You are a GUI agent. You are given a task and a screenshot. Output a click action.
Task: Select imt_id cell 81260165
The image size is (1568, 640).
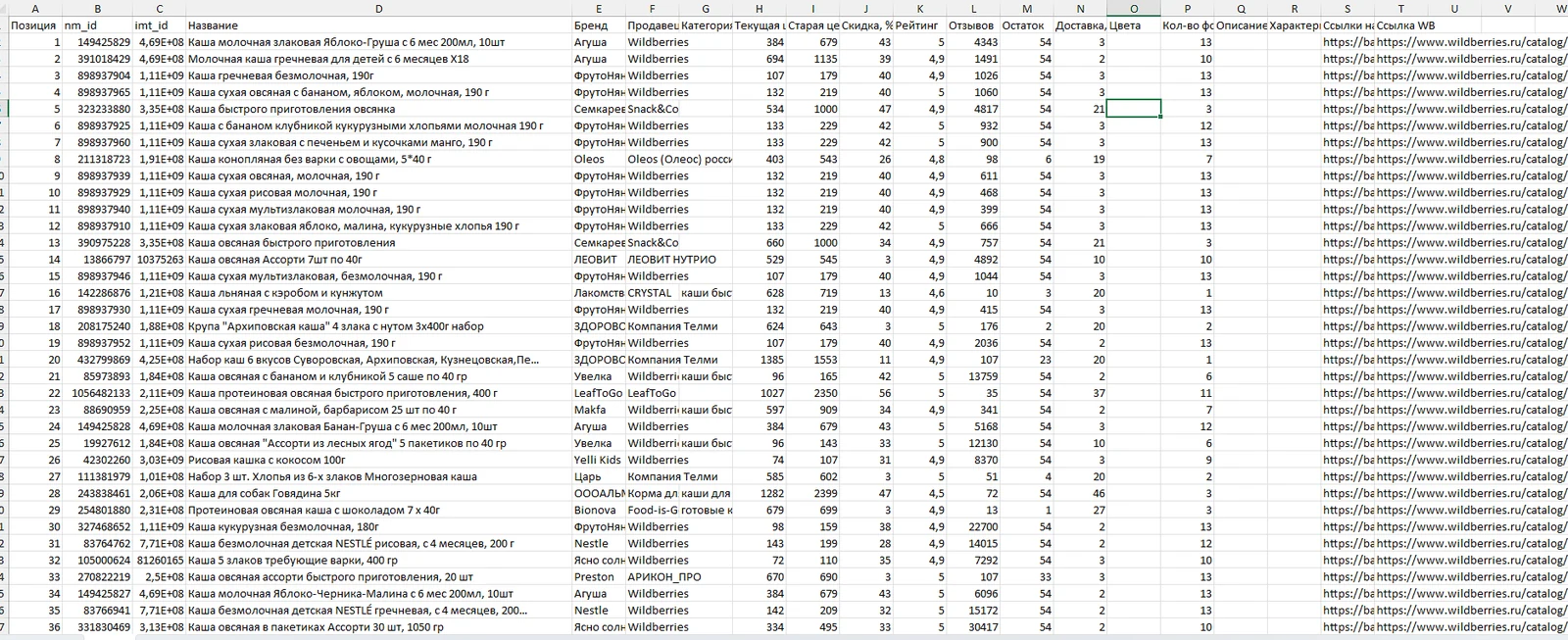pyautogui.click(x=159, y=561)
